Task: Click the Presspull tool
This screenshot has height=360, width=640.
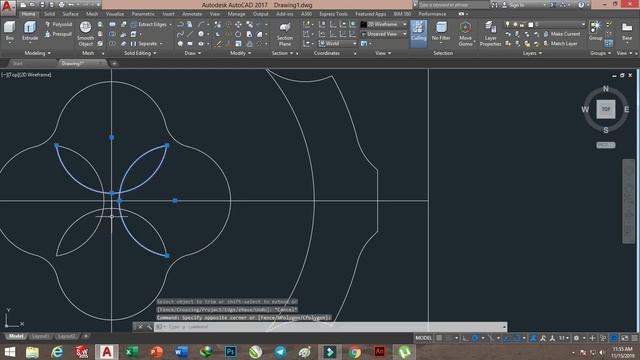Action: [x=58, y=34]
